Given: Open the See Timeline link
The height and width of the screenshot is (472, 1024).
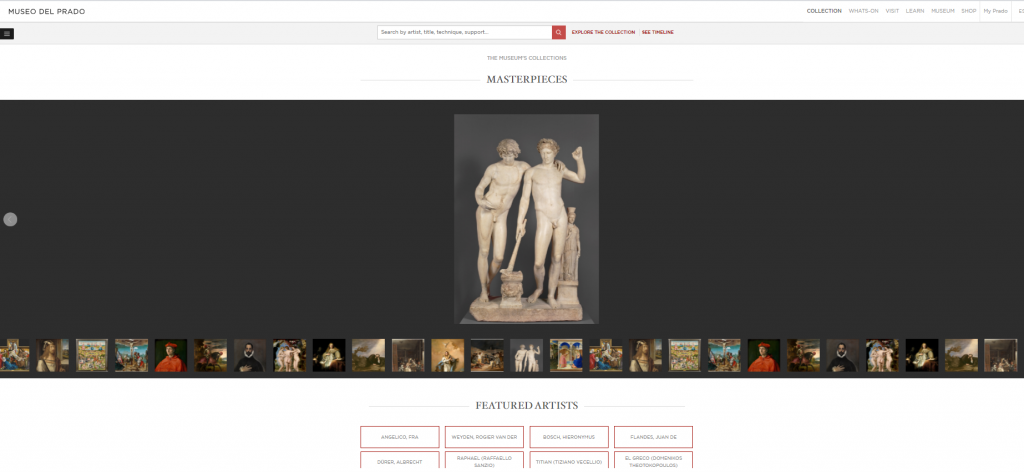Looking at the screenshot, I should (658, 32).
